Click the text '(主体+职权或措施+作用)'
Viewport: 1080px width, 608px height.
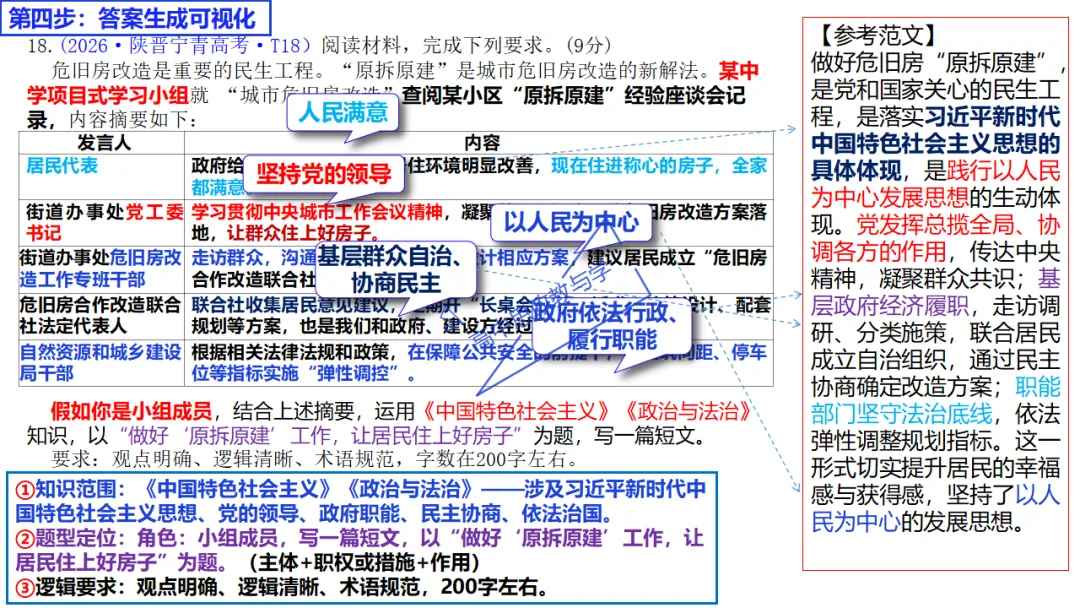coord(364,563)
